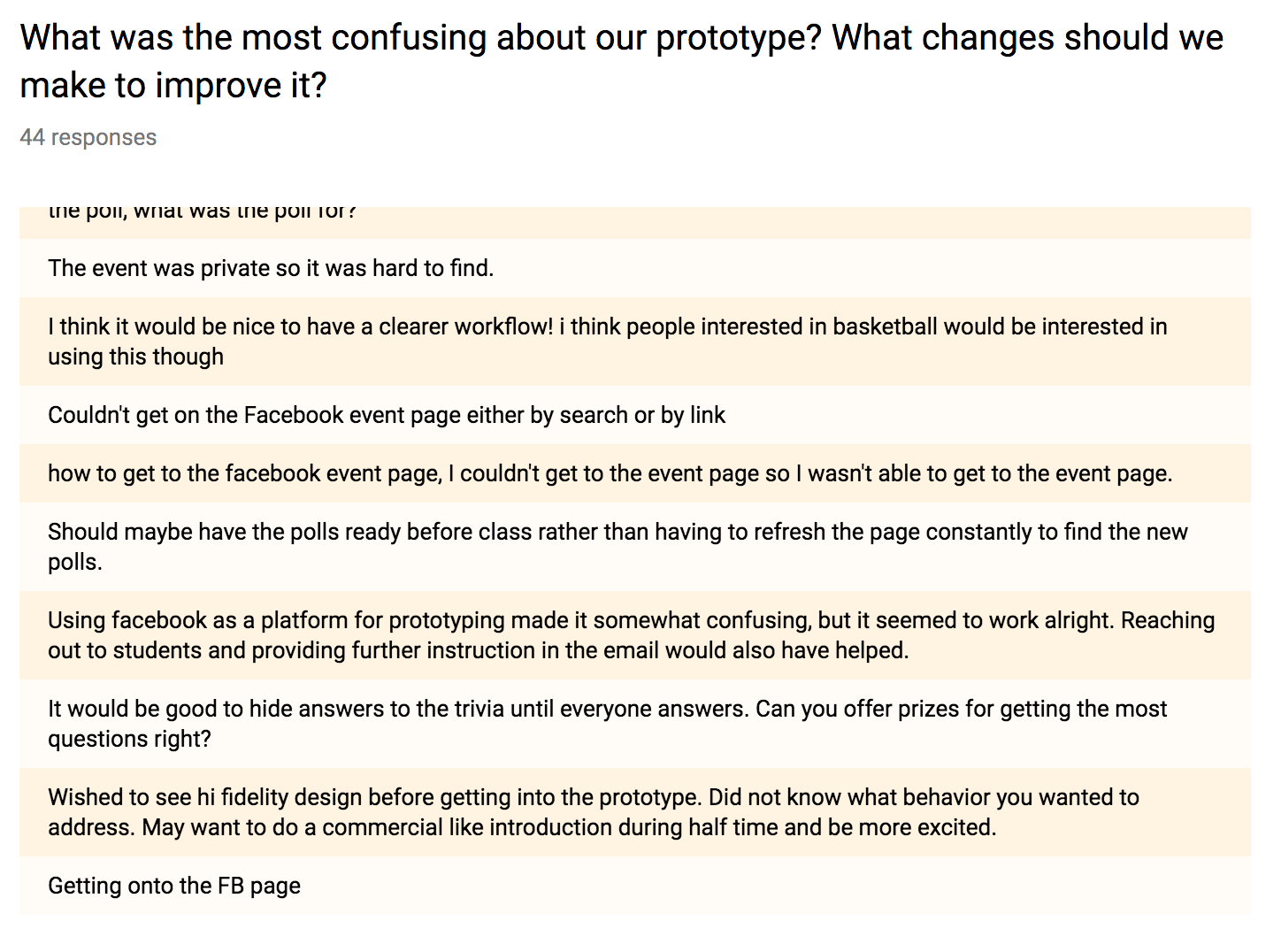Click text "using this though" in the workflow response

click(136, 357)
